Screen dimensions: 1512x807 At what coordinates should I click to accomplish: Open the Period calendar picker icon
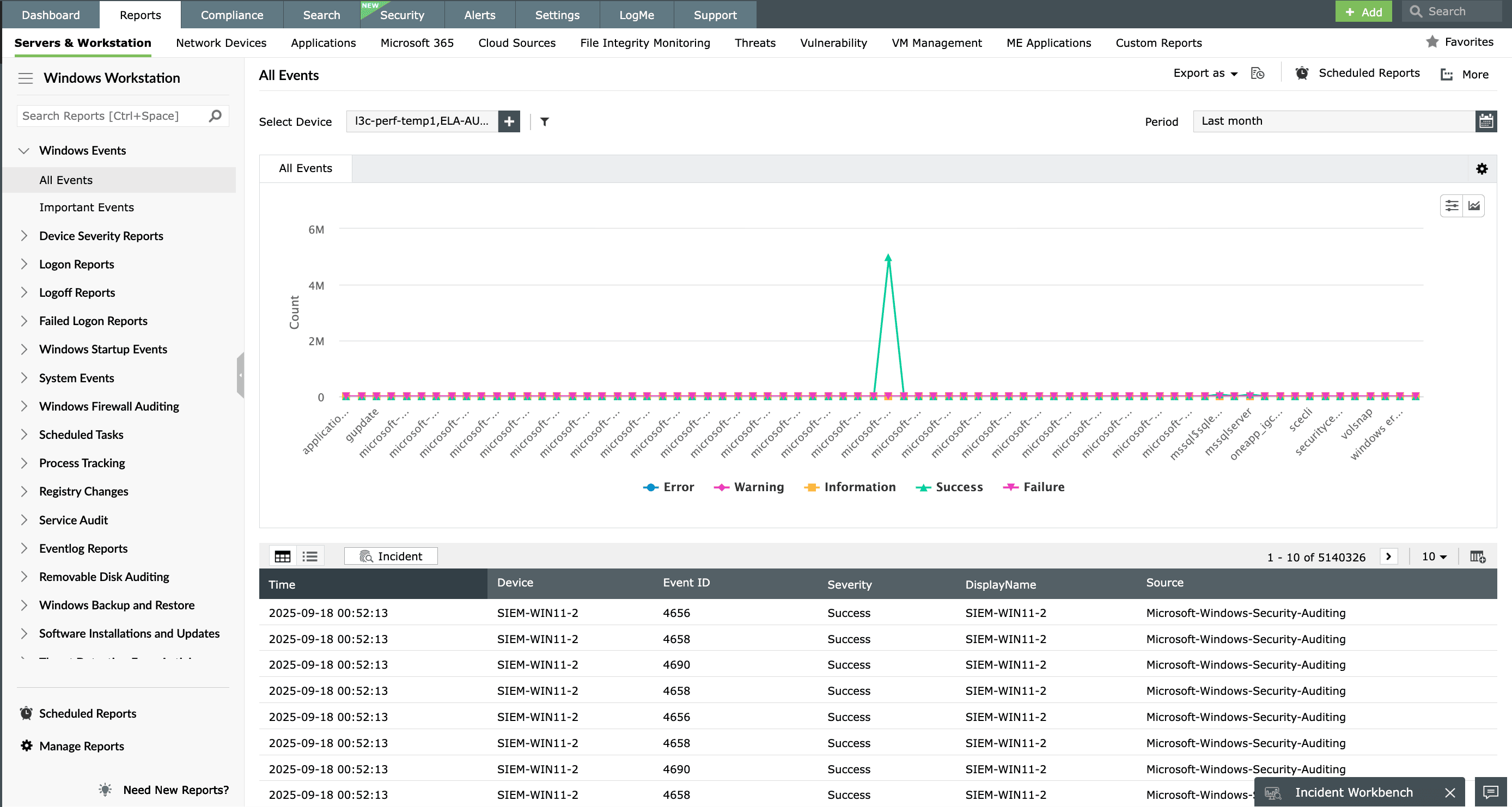coord(1486,121)
